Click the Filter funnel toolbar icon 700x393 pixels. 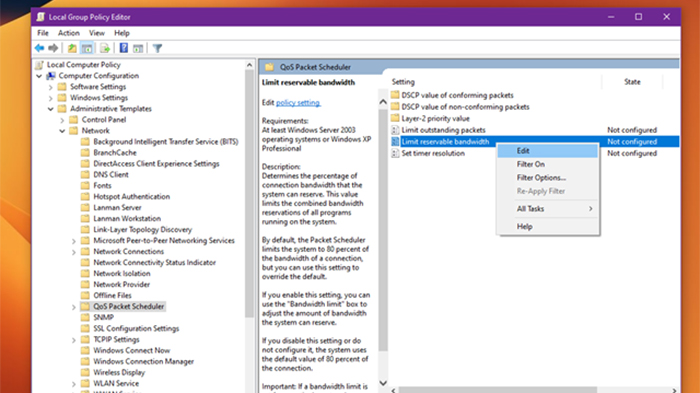(157, 48)
